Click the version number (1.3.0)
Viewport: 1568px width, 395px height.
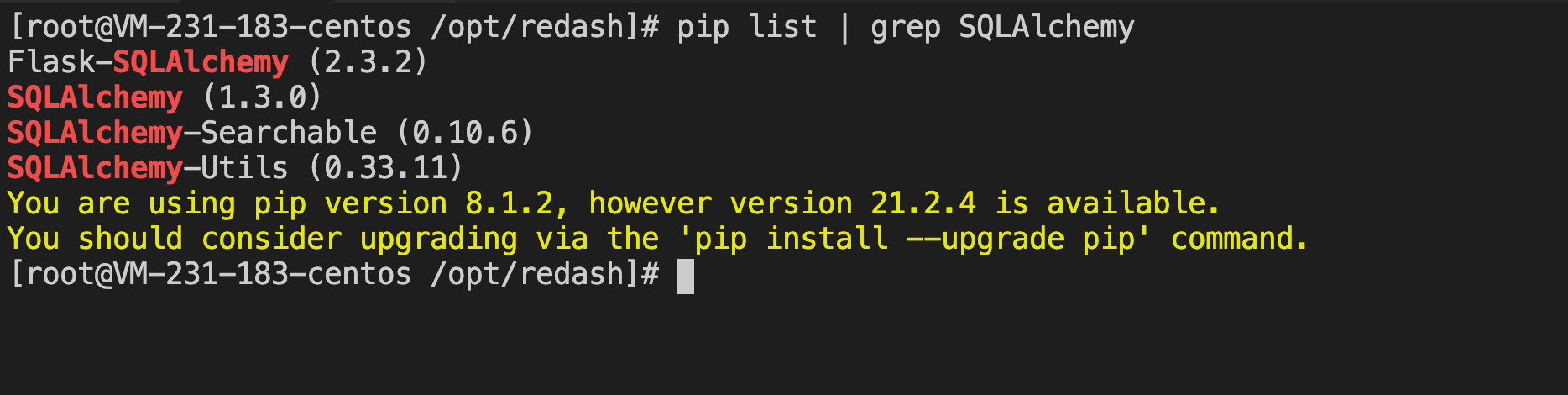pyautogui.click(x=262, y=97)
